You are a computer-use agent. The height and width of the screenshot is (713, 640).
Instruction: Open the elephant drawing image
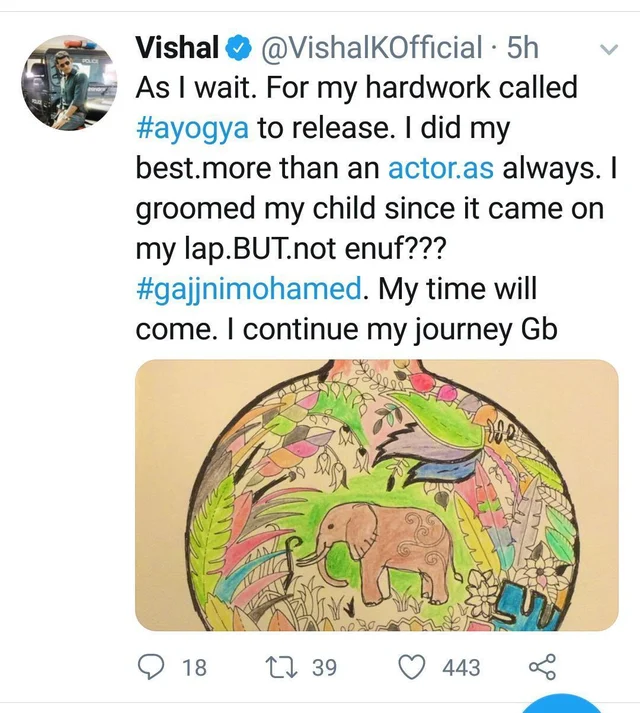click(377, 495)
